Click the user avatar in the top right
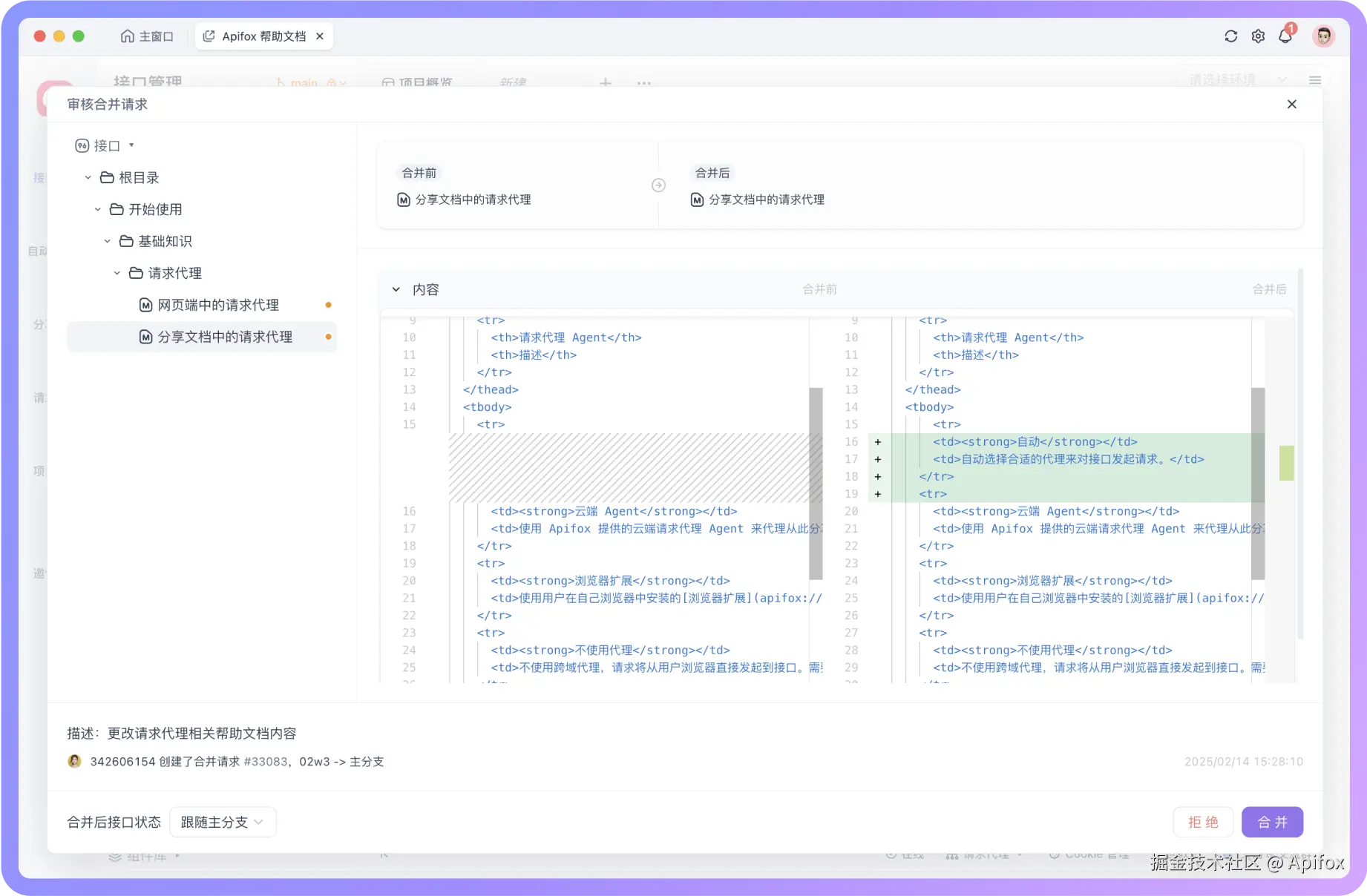Viewport: 1367px width, 896px height. (x=1324, y=36)
